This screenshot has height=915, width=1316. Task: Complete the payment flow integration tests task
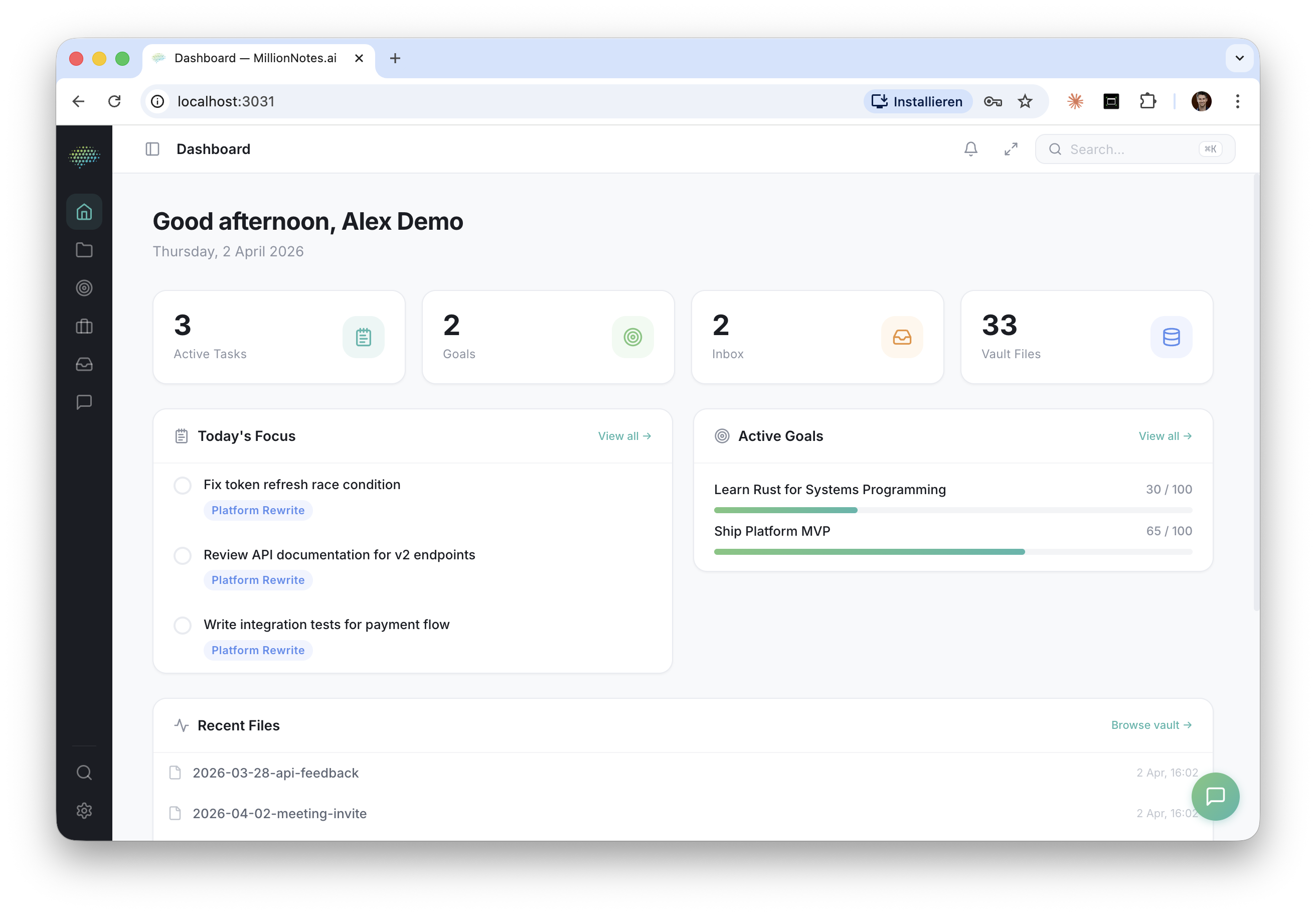182,625
